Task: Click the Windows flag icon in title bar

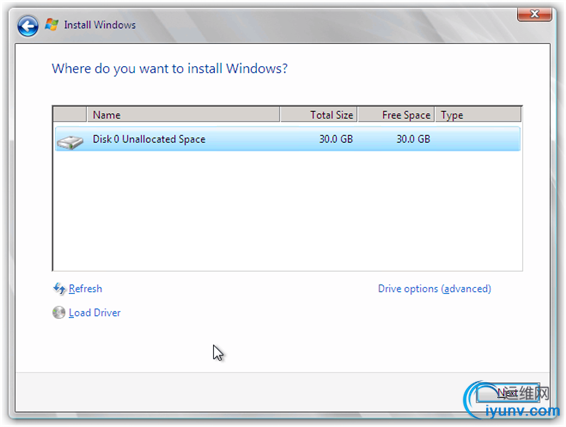Action: point(52,25)
